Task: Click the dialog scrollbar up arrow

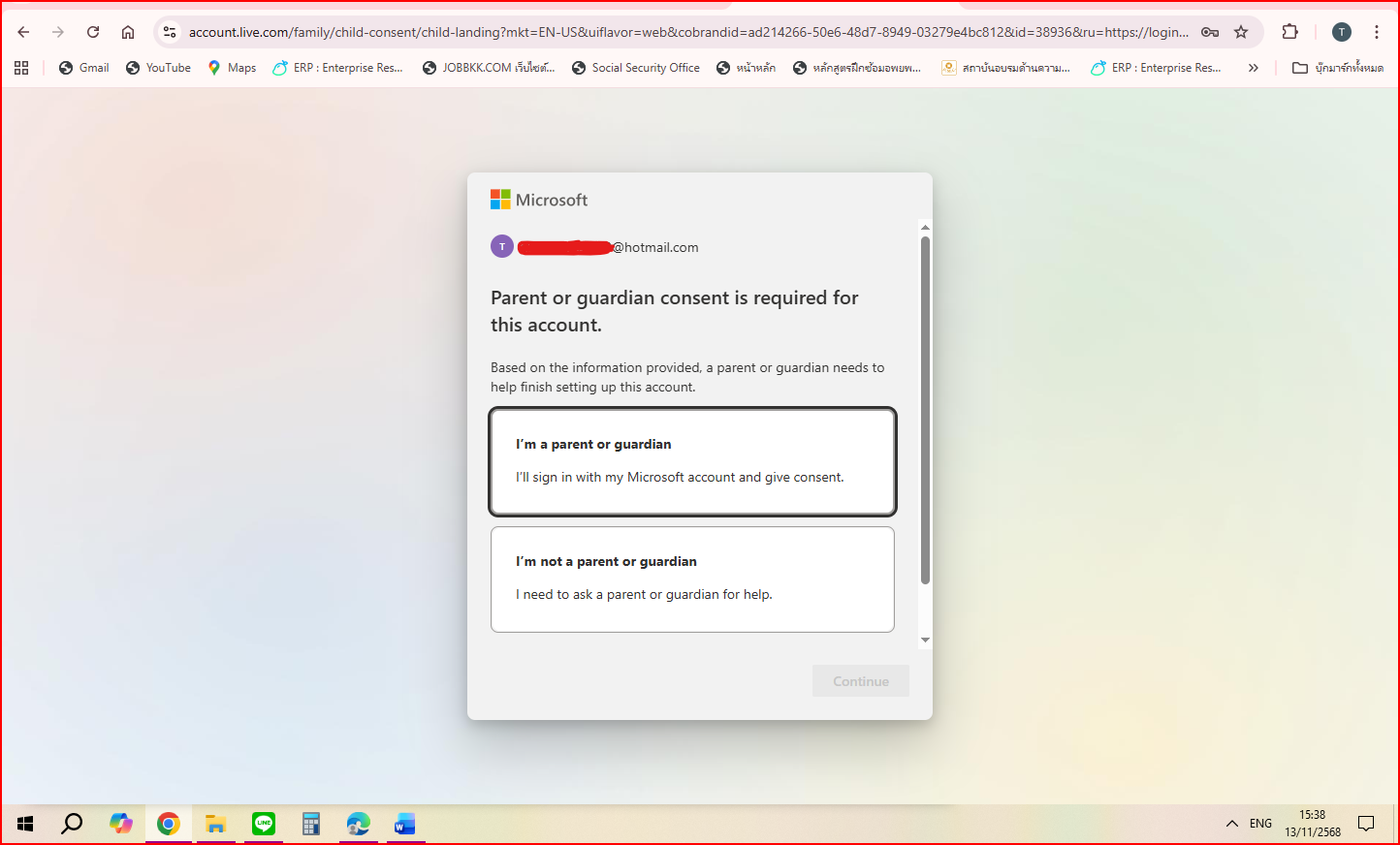Action: [x=925, y=227]
